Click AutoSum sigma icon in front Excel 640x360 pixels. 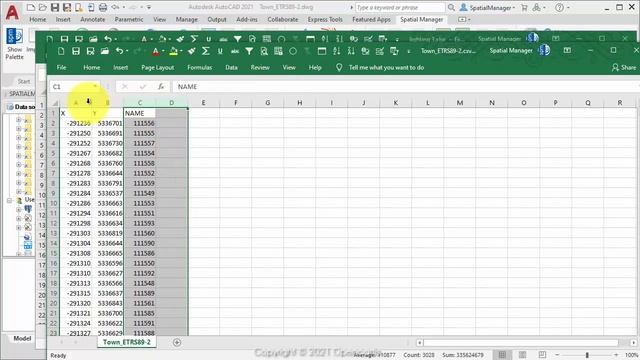(206, 51)
